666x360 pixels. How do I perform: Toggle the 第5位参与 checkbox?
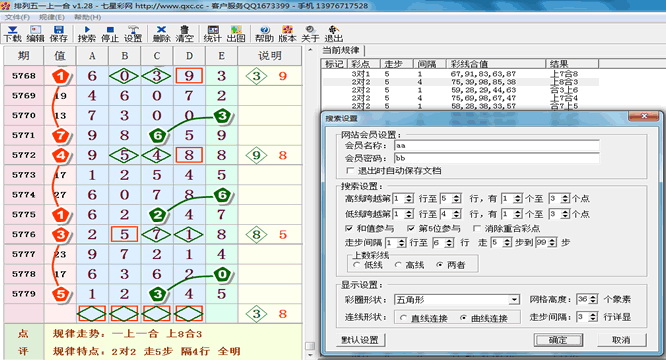point(411,228)
